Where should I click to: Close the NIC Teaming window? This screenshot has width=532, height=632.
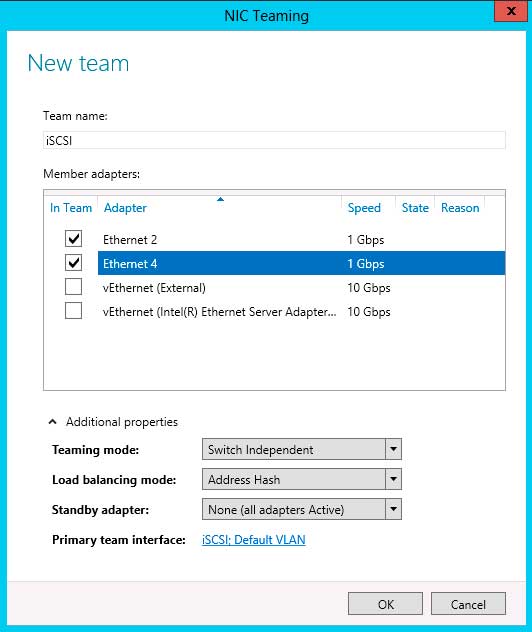[x=511, y=11]
